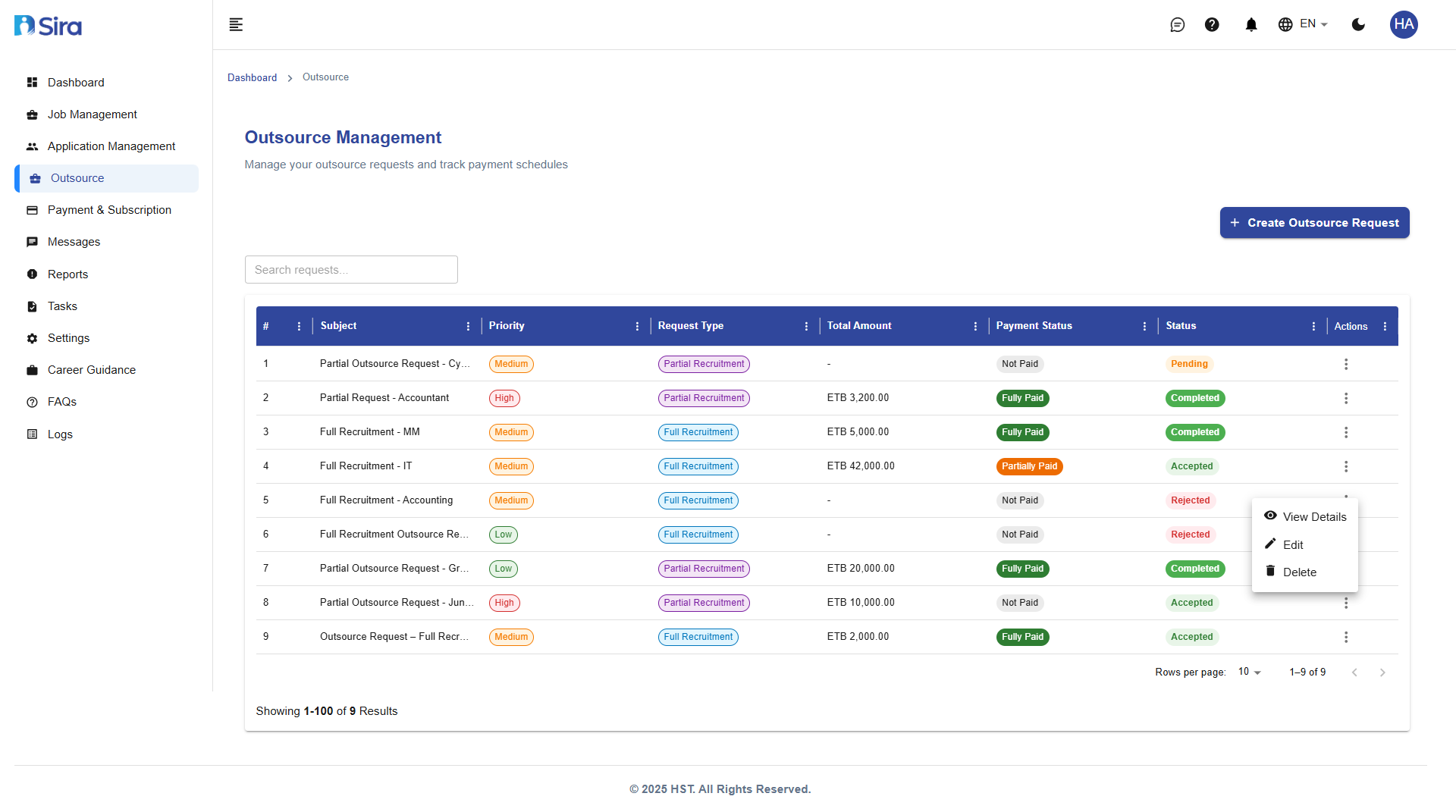Screen dimensions: 1456x812
Task: Click the help question mark icon
Action: point(1212,25)
